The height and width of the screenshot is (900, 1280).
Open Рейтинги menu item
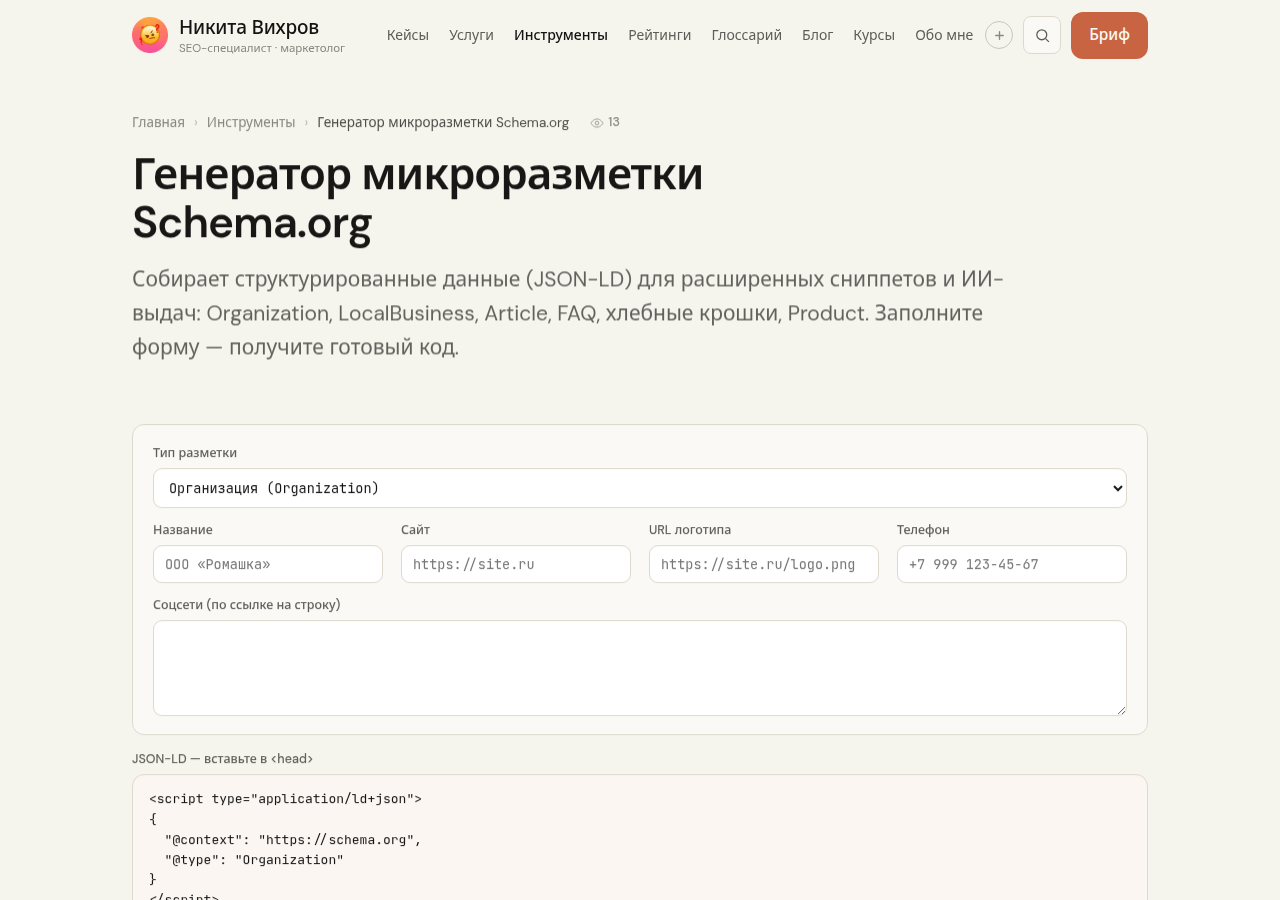(660, 35)
